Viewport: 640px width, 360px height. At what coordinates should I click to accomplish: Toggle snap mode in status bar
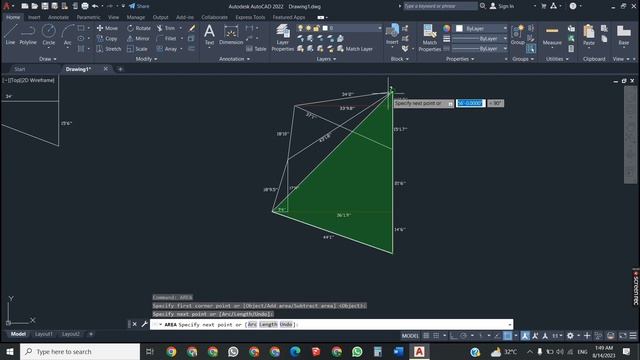(436, 336)
